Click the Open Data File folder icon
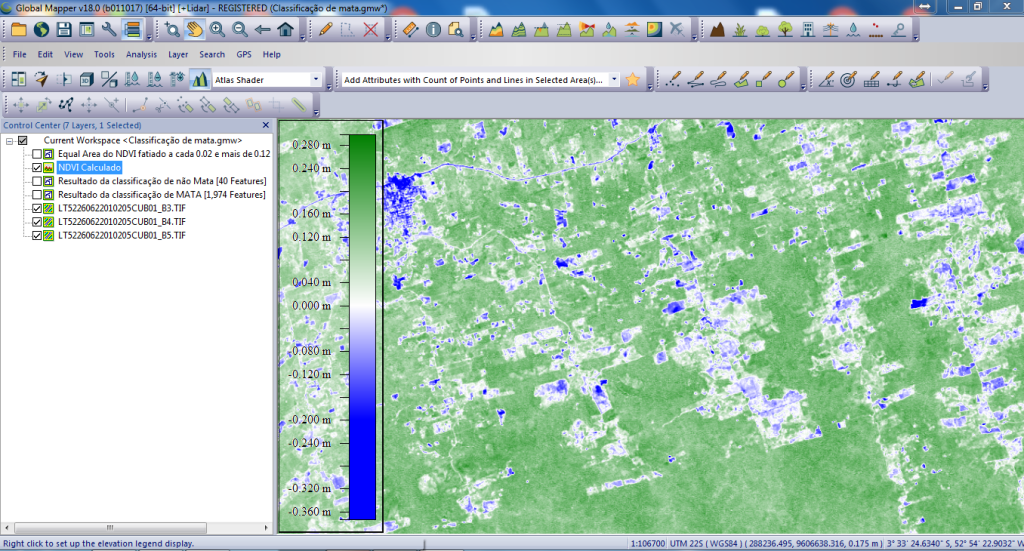Image resolution: width=1024 pixels, height=551 pixels. click(17, 29)
